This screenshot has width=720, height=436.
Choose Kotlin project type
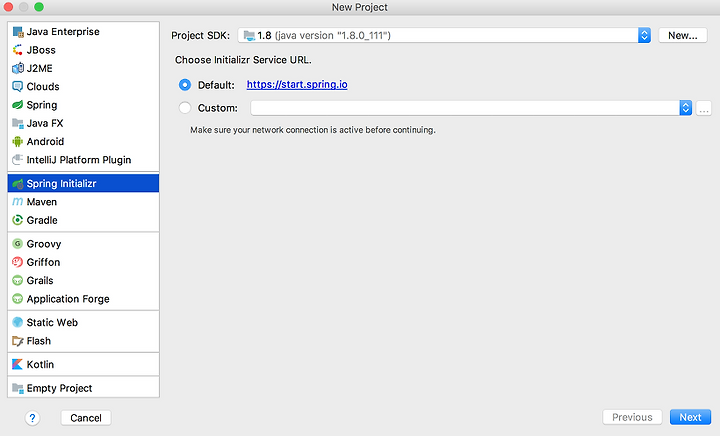click(84, 364)
